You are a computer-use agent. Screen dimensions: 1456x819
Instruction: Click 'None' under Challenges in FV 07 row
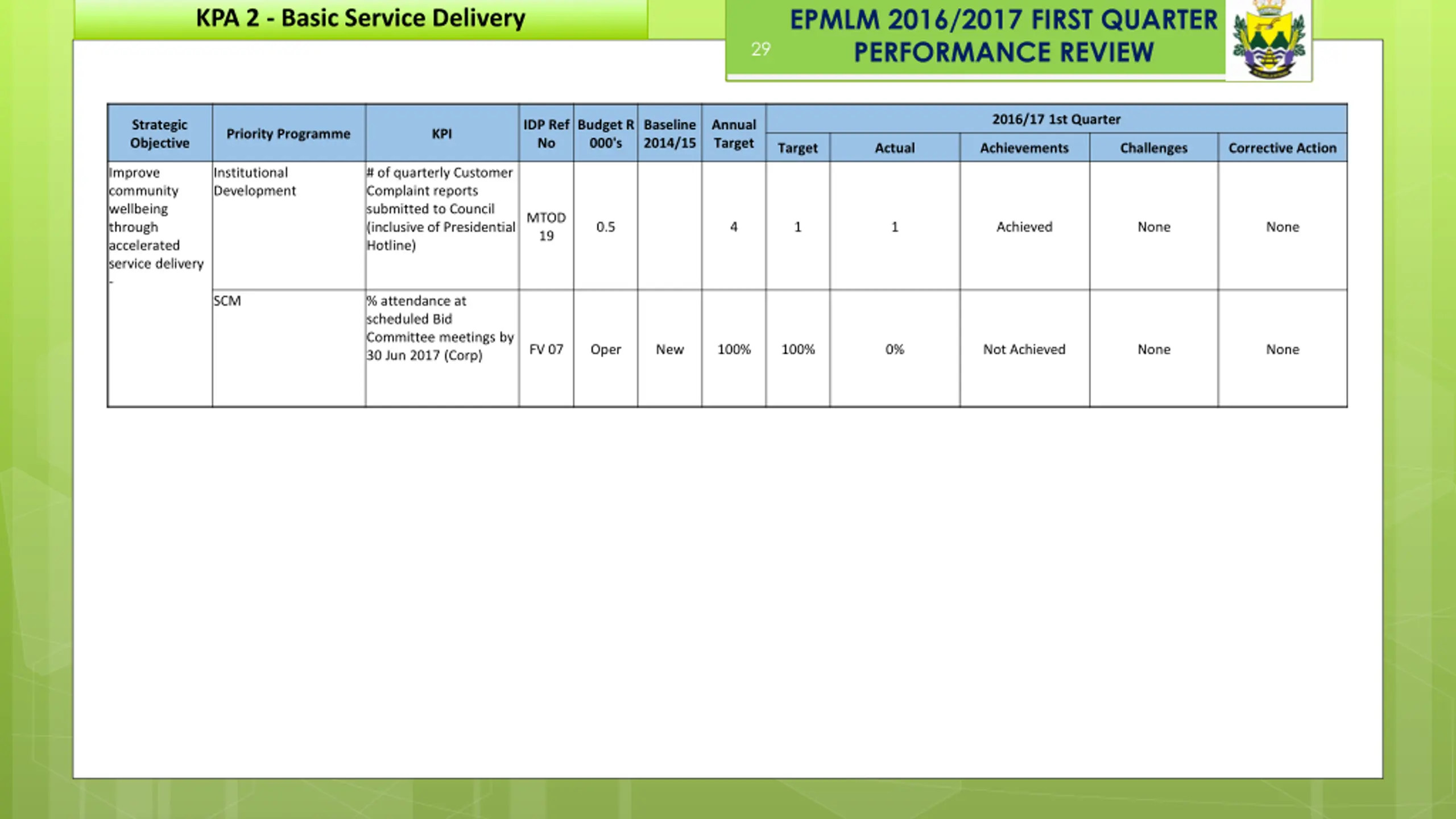click(x=1154, y=349)
